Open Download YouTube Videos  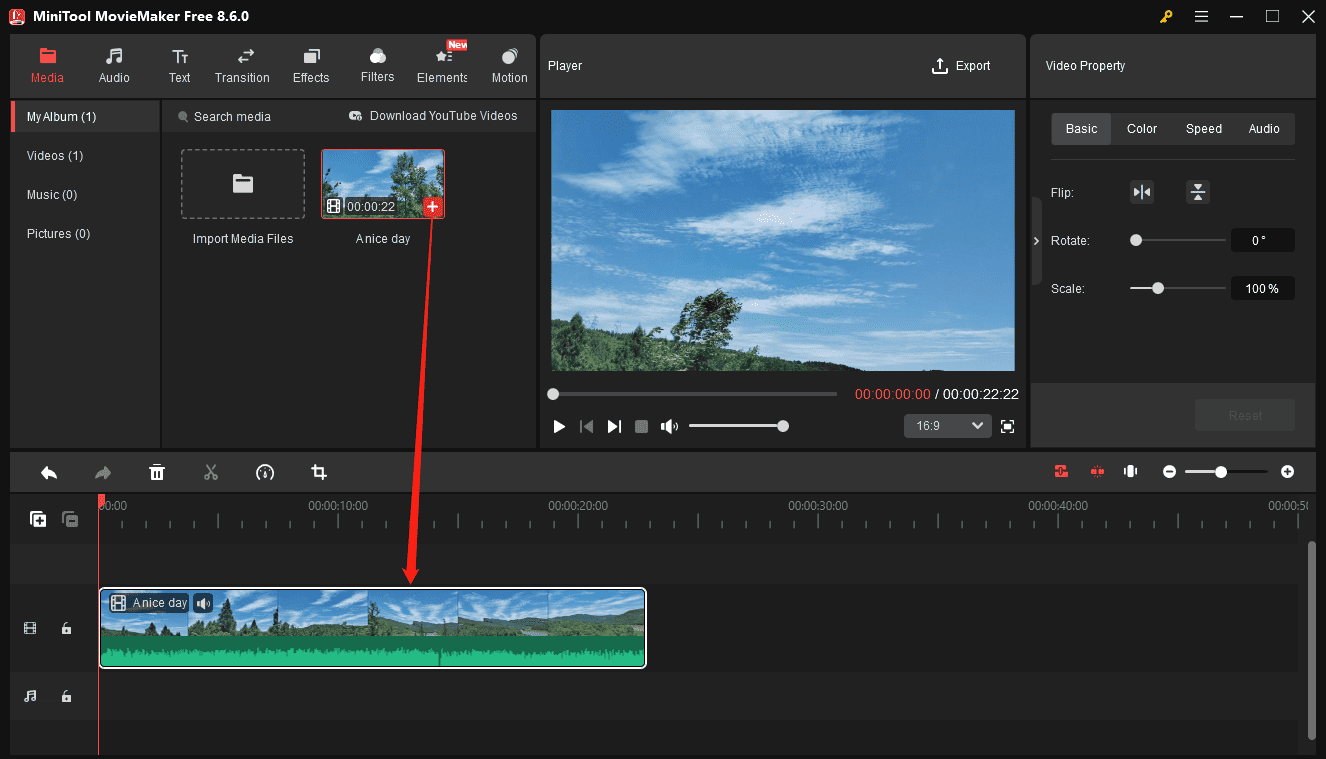(x=432, y=116)
